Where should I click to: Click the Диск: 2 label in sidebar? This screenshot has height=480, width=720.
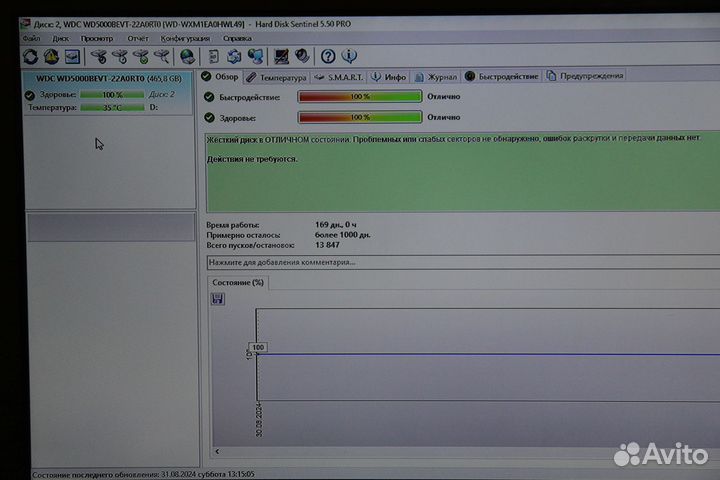point(162,95)
